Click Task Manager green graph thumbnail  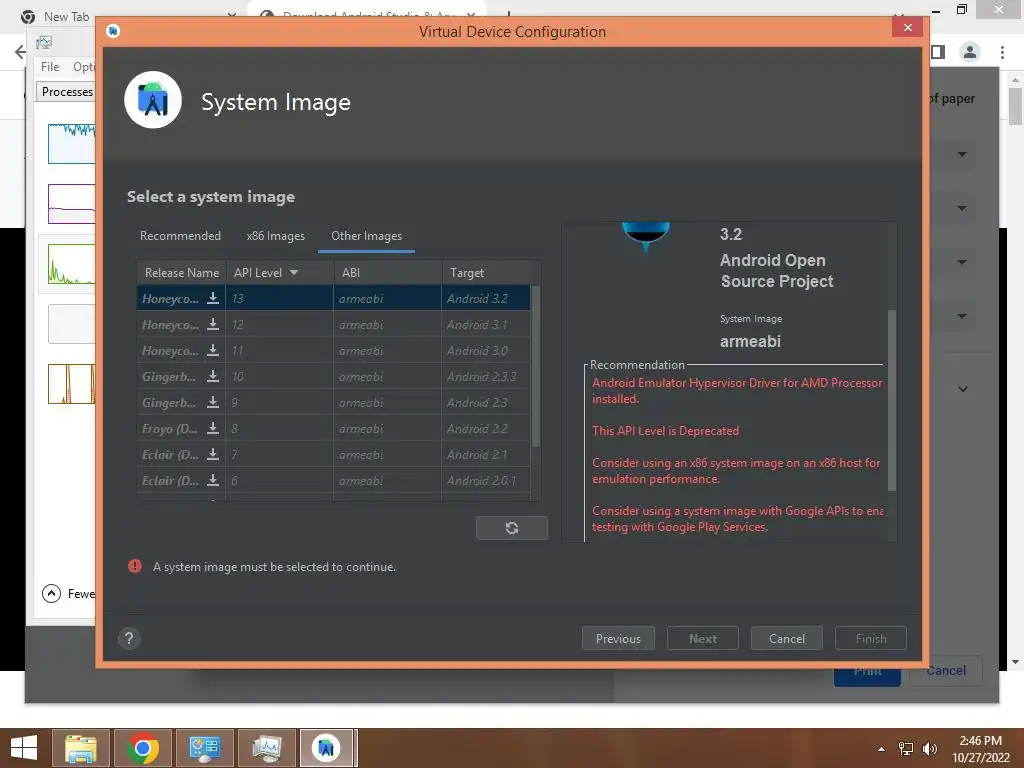72,264
